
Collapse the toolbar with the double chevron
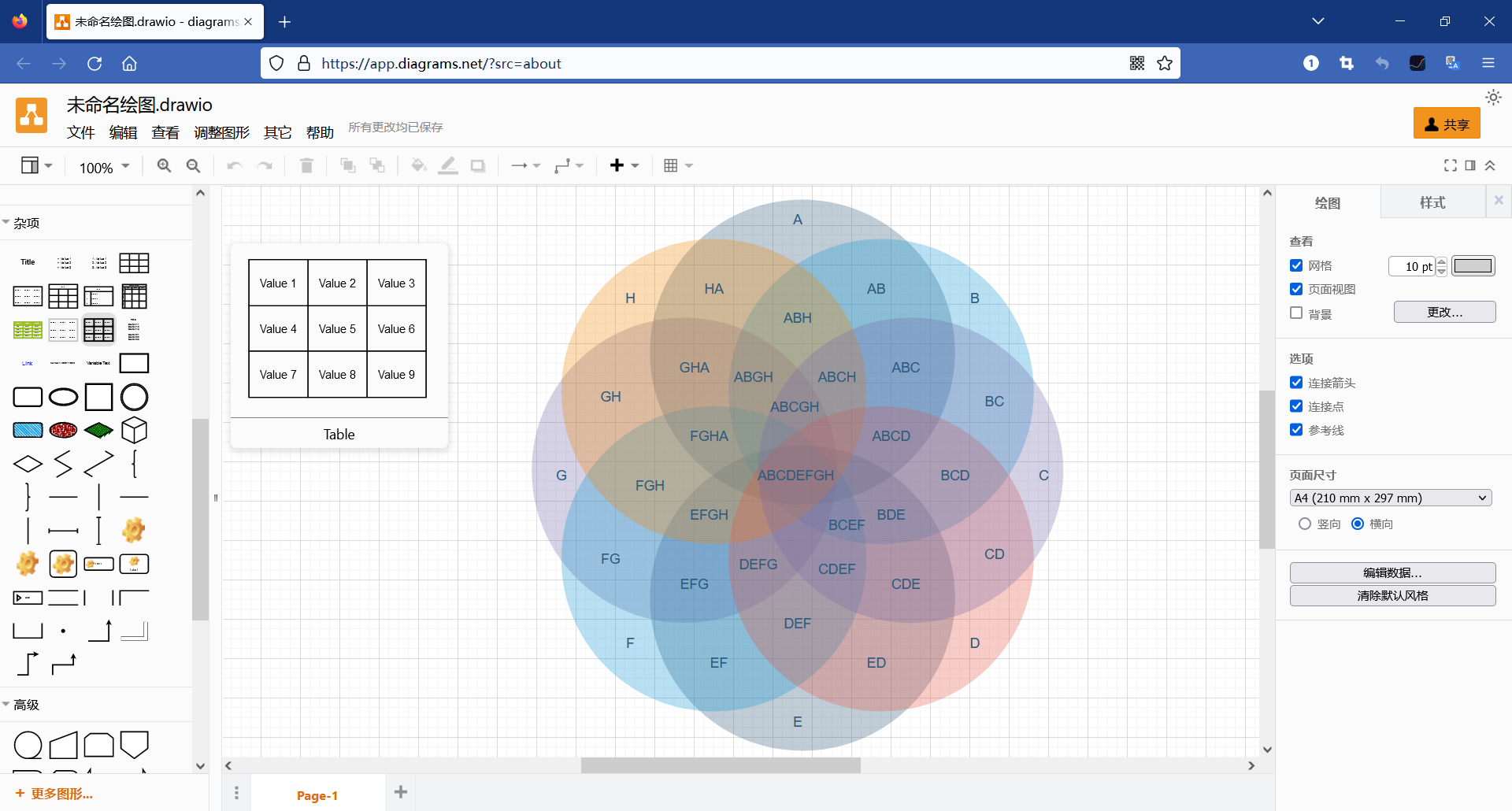coord(1490,165)
